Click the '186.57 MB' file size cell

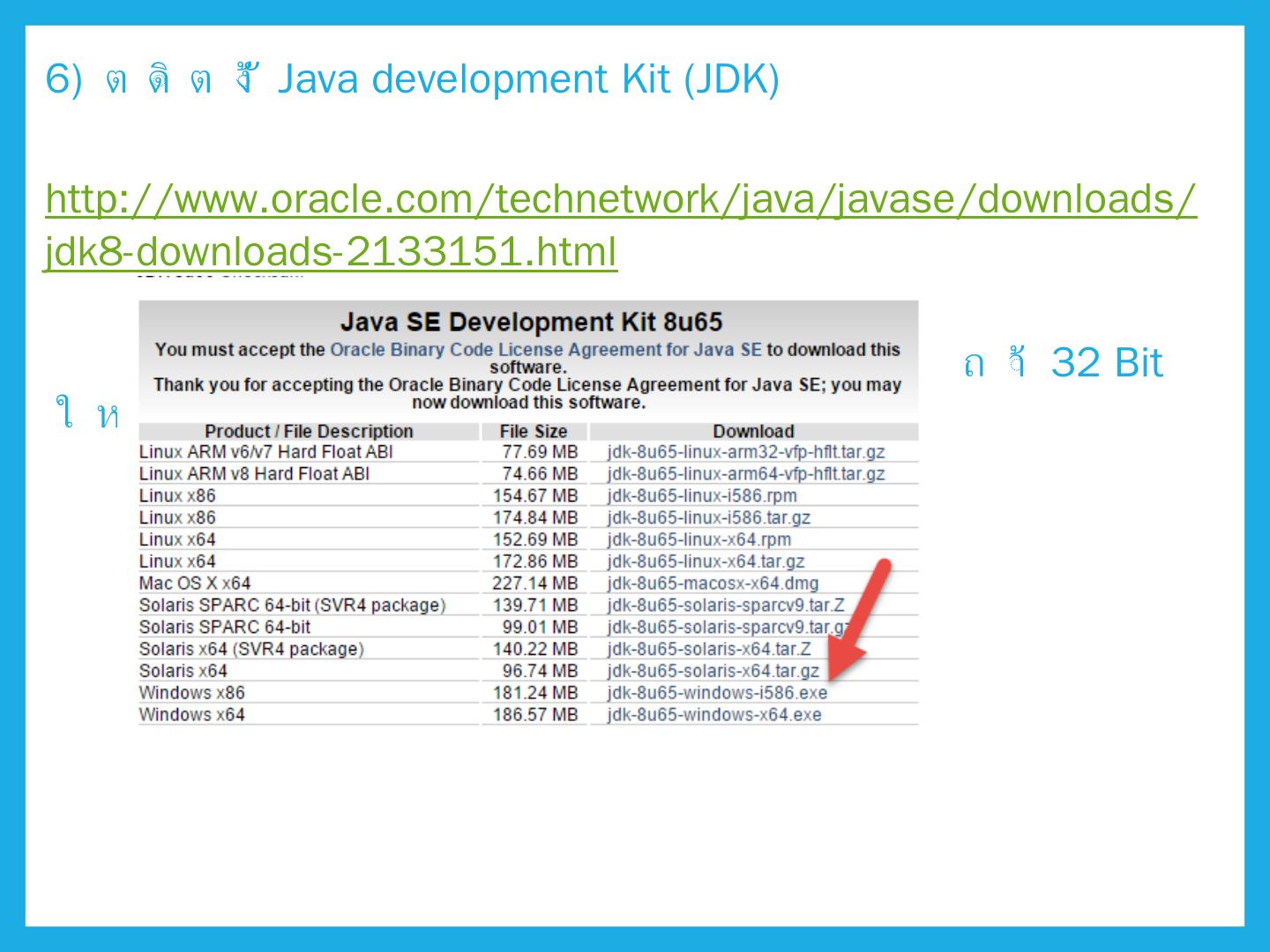coord(534,715)
